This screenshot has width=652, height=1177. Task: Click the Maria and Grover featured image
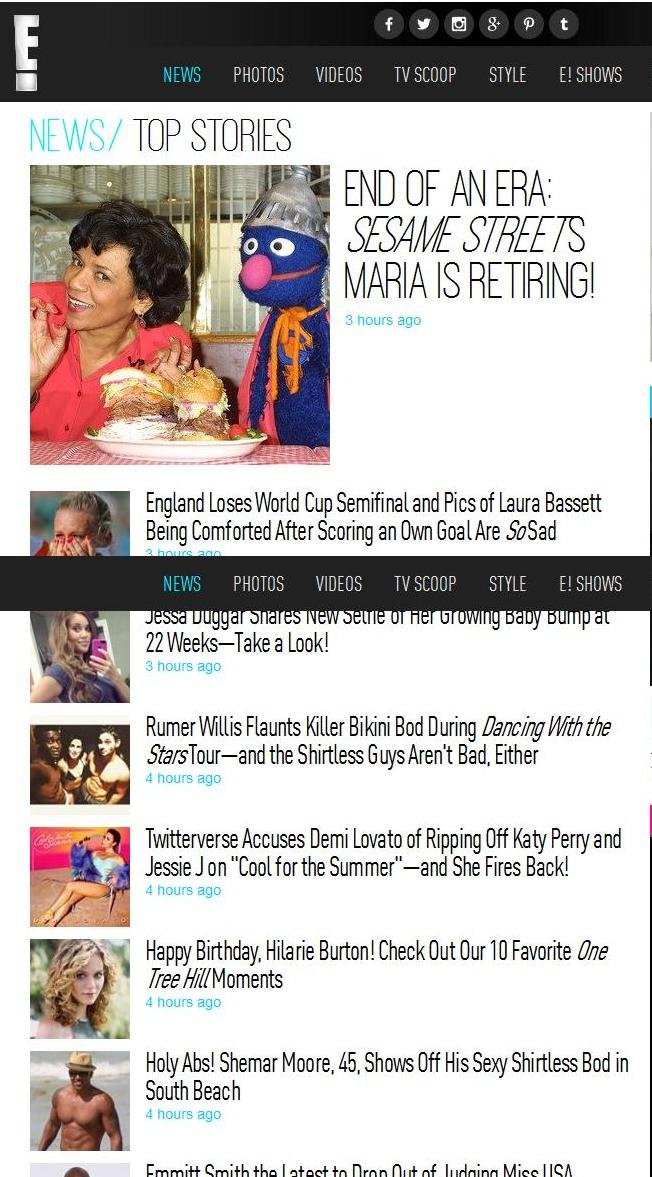180,315
